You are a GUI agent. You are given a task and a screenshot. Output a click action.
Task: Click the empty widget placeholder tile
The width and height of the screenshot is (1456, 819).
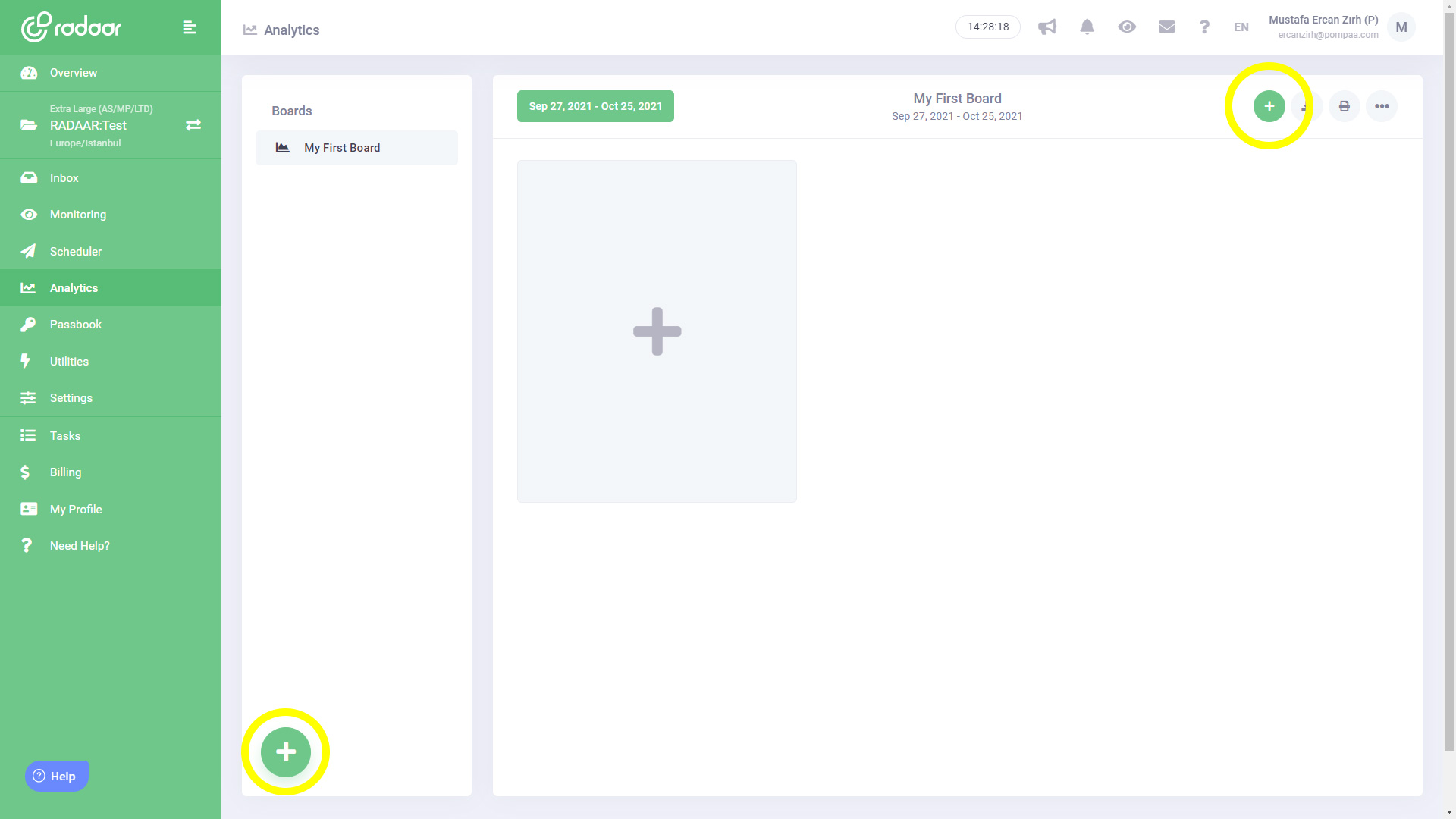point(657,331)
